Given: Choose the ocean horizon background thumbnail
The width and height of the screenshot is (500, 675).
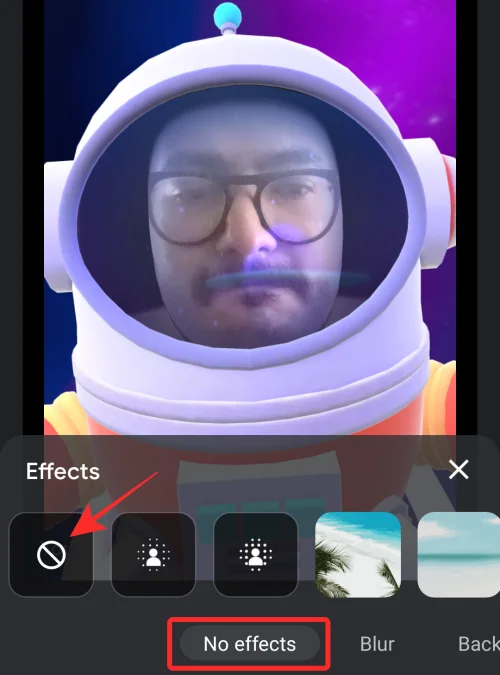Looking at the screenshot, I should [459, 554].
